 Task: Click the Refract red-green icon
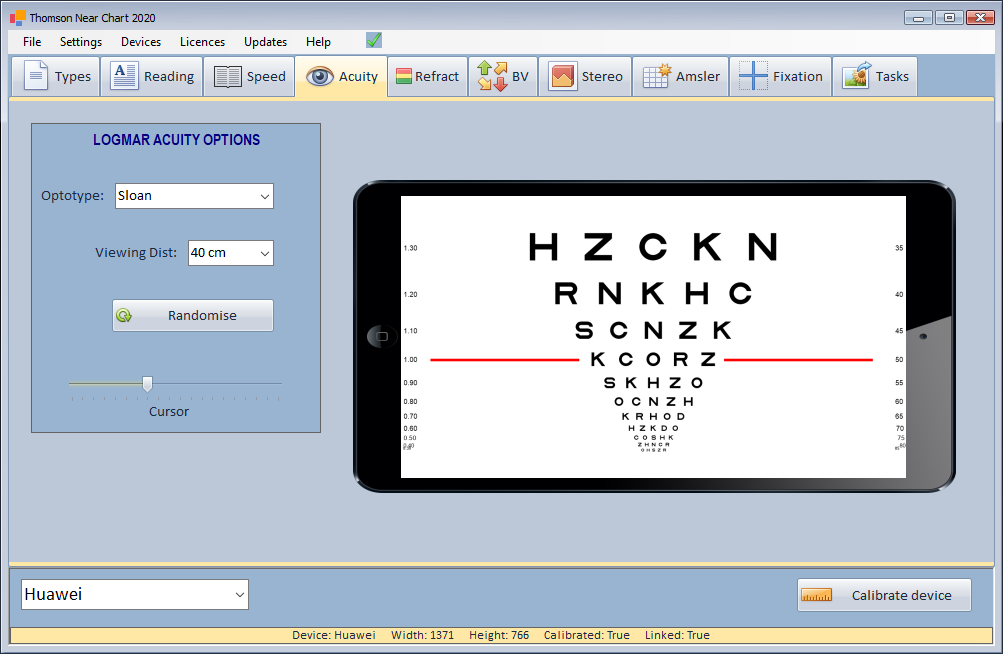404,77
